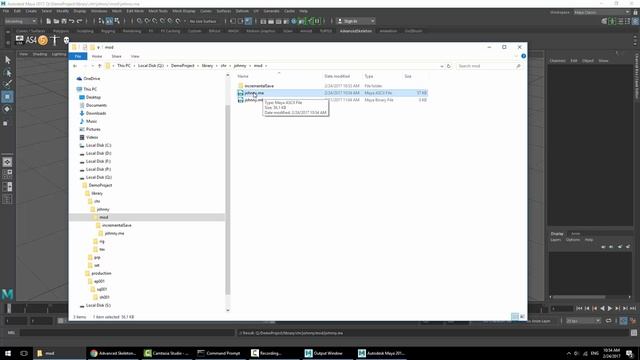Click the Explorer navigation pane vertical scrollbar
640x360 pixels.
click(228, 200)
